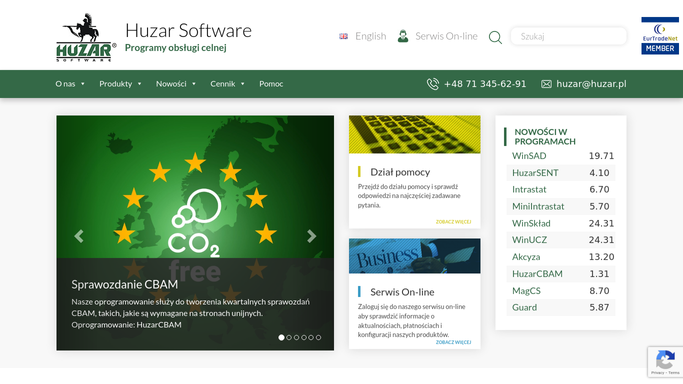Open the WinSAD 19.71 news link
The width and height of the screenshot is (683, 384).
[561, 156]
